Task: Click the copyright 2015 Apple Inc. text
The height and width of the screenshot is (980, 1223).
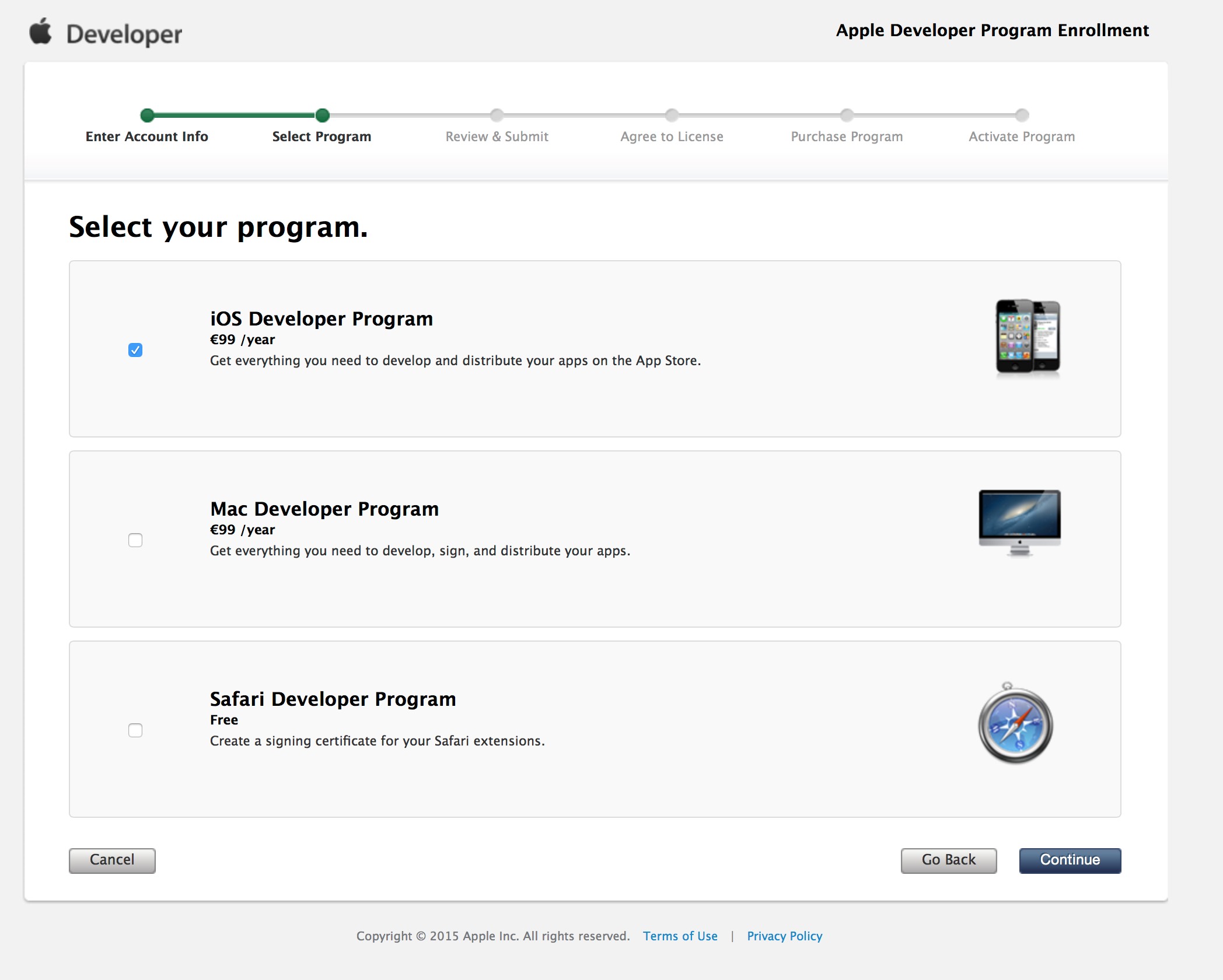Action: pos(493,936)
